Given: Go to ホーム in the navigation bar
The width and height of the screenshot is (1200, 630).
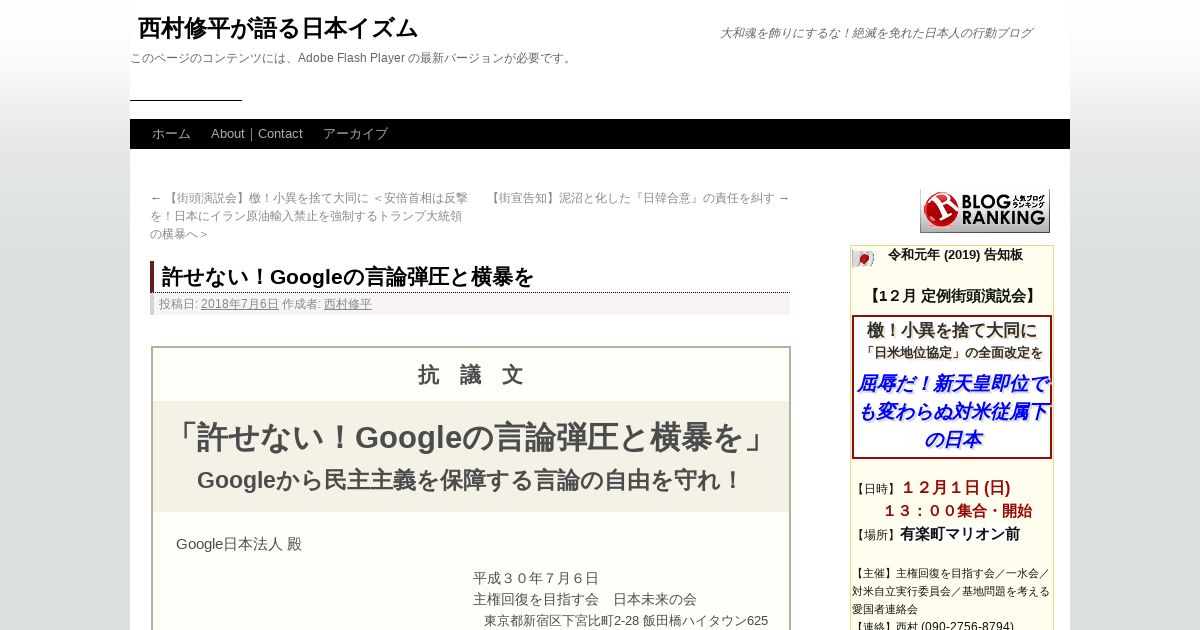Looking at the screenshot, I should pos(171,134).
